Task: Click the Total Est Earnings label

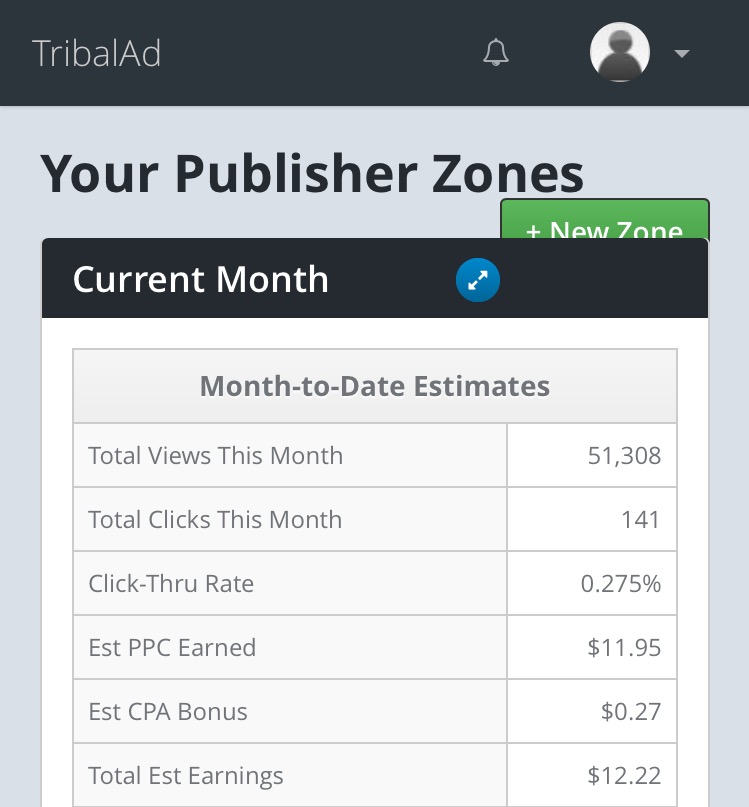Action: (186, 776)
